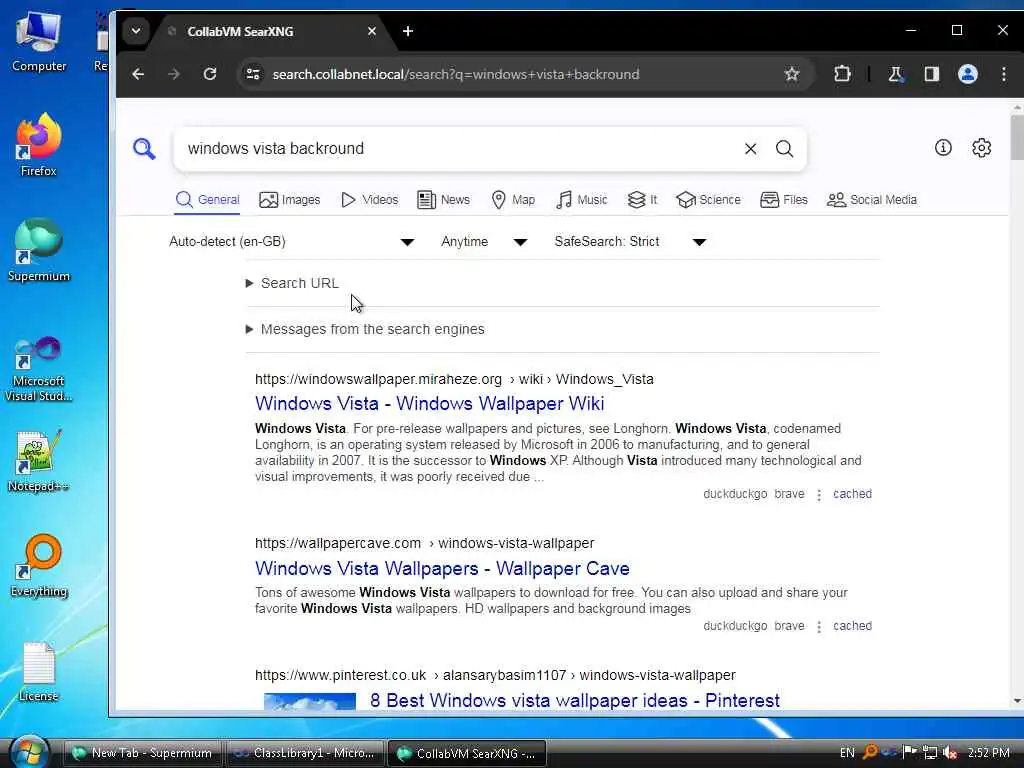Click the browser address bar URL

tap(456, 74)
